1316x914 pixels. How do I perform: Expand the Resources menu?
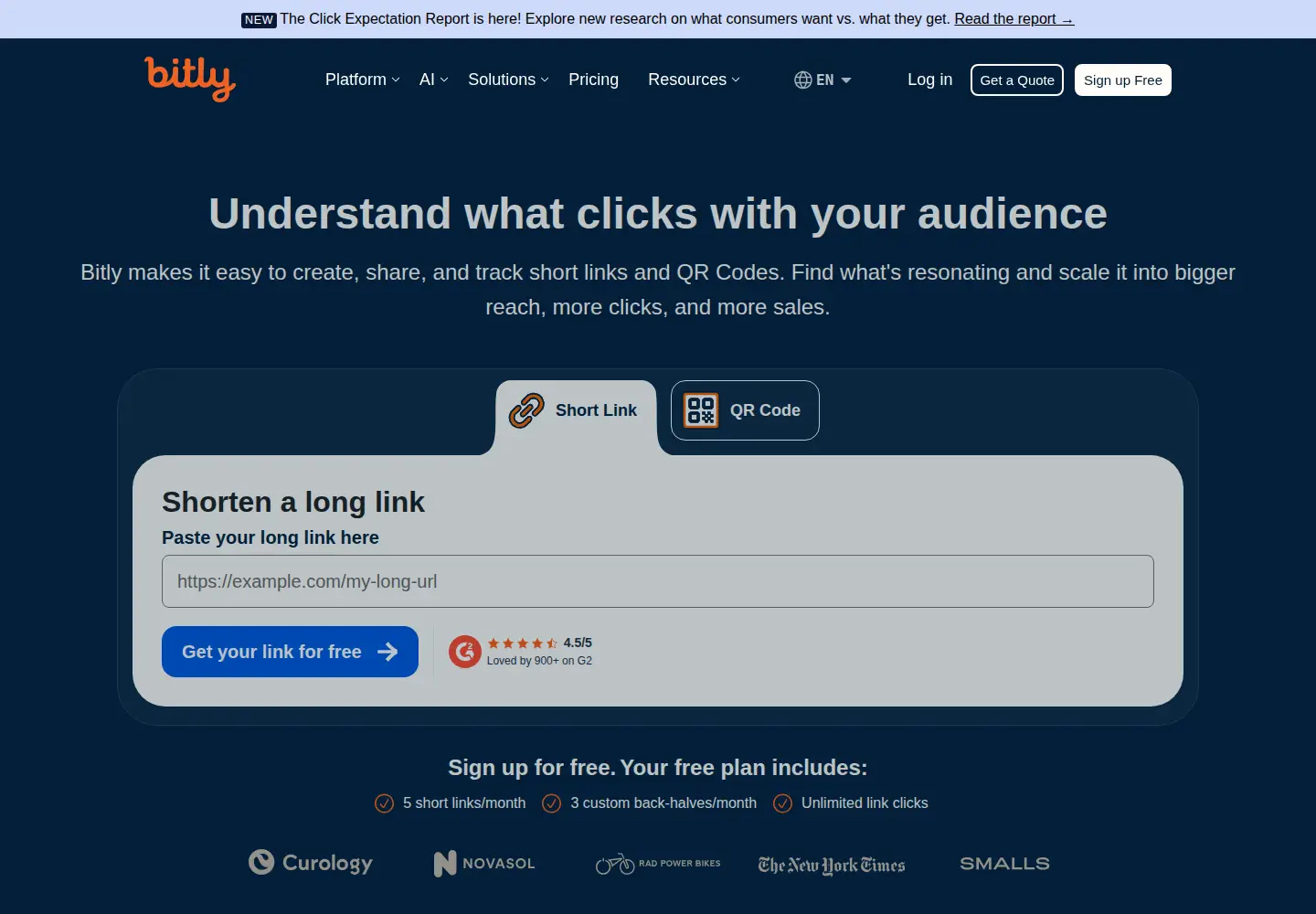(x=695, y=80)
